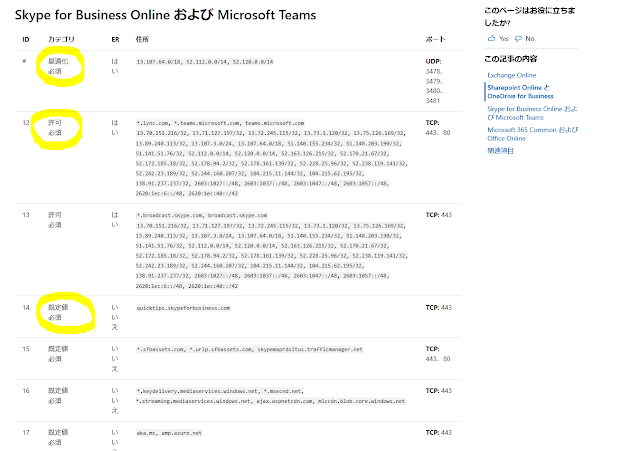Select address 13.107.64.0/18, 52.112.0.0/14 in first row

pos(204,62)
